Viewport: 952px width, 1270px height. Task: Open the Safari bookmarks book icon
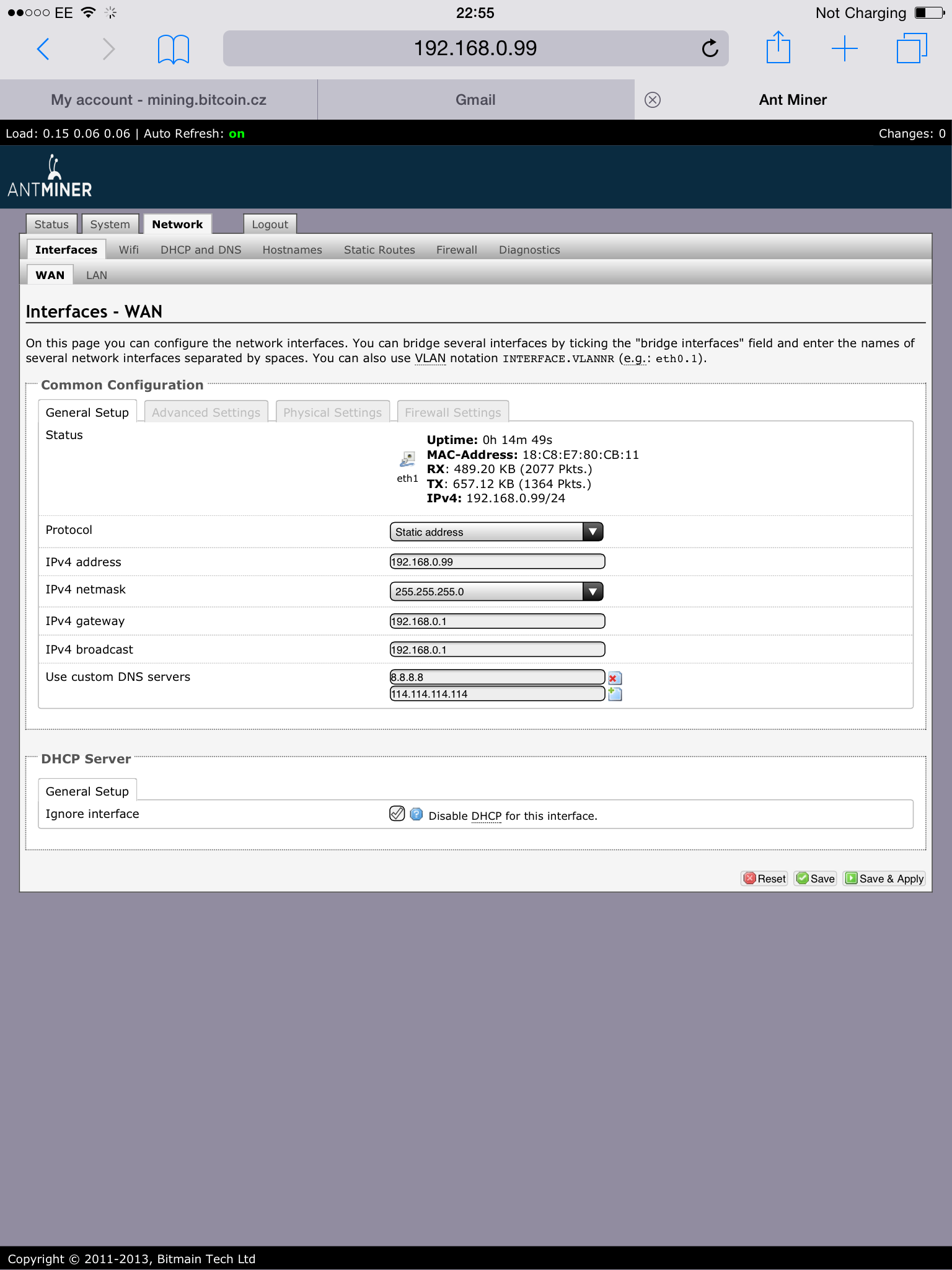tap(174, 49)
